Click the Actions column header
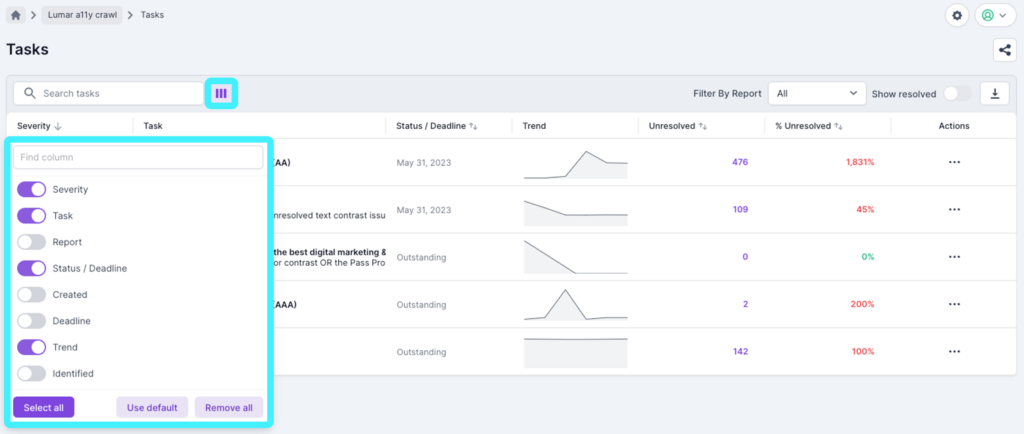 [x=954, y=126]
